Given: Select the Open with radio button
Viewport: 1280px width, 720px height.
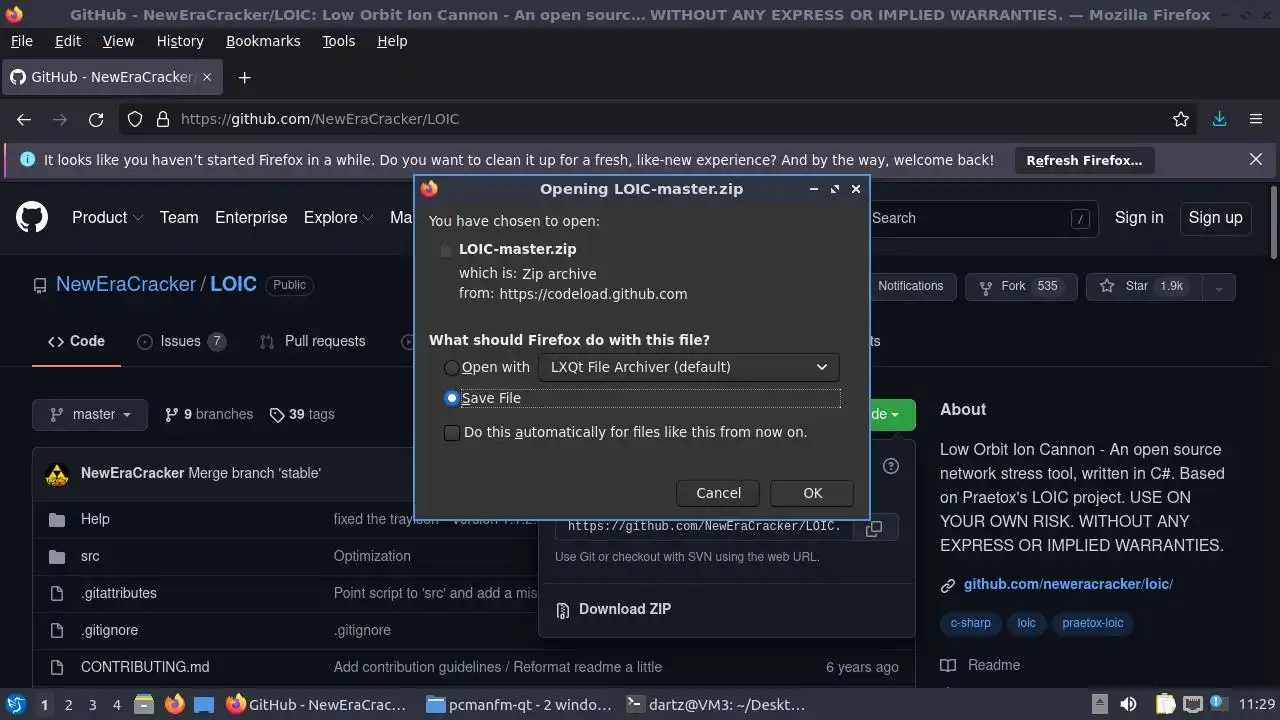Looking at the screenshot, I should pyautogui.click(x=452, y=367).
